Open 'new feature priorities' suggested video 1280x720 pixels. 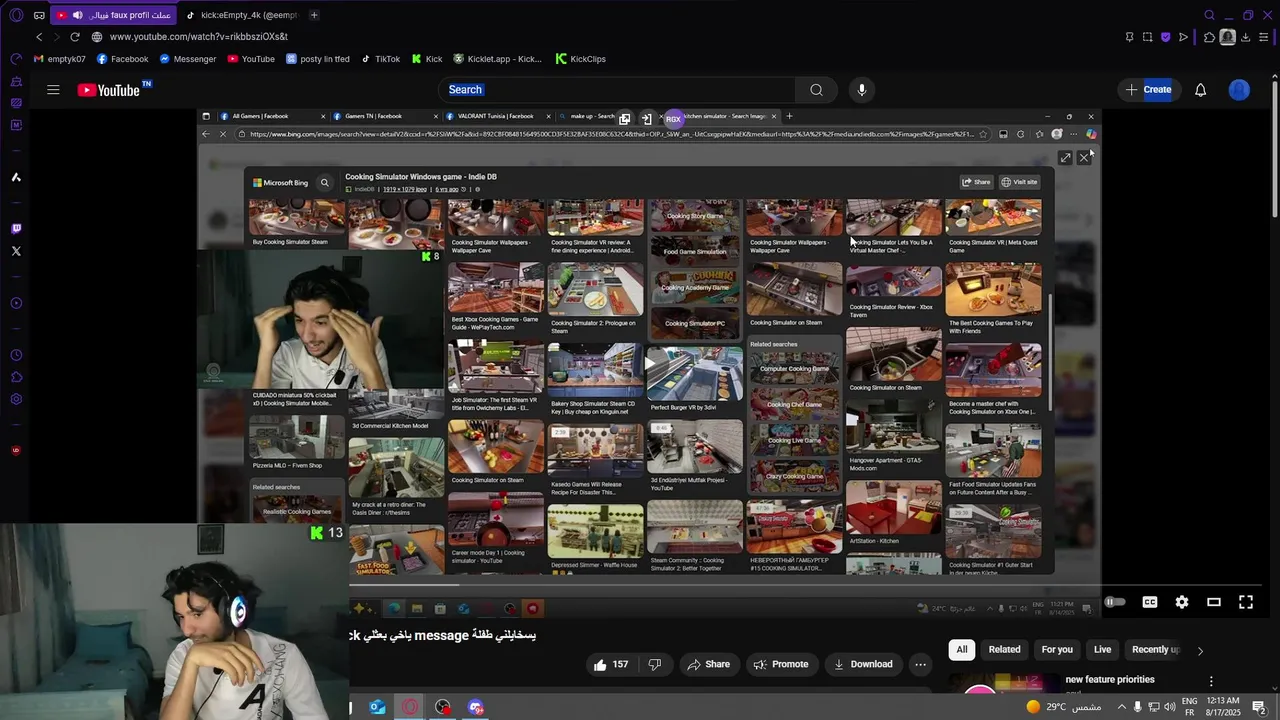(1110, 680)
